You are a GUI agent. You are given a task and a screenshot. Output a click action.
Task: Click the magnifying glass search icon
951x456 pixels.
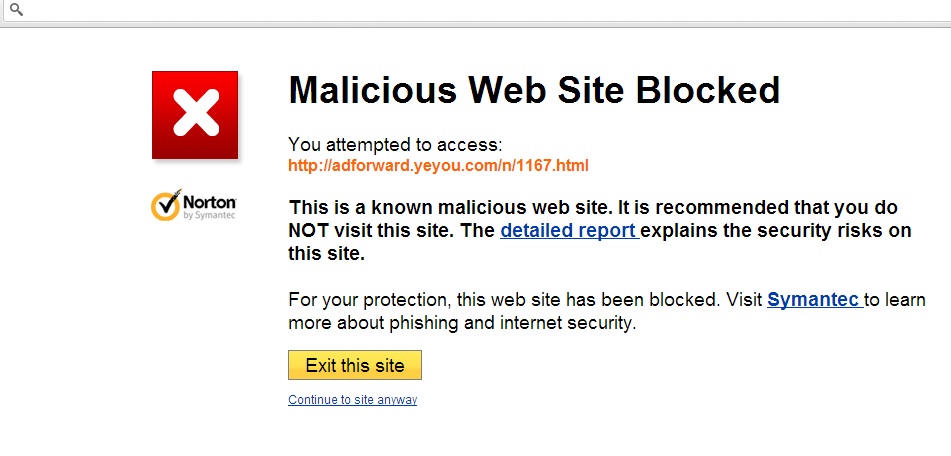click(x=16, y=9)
